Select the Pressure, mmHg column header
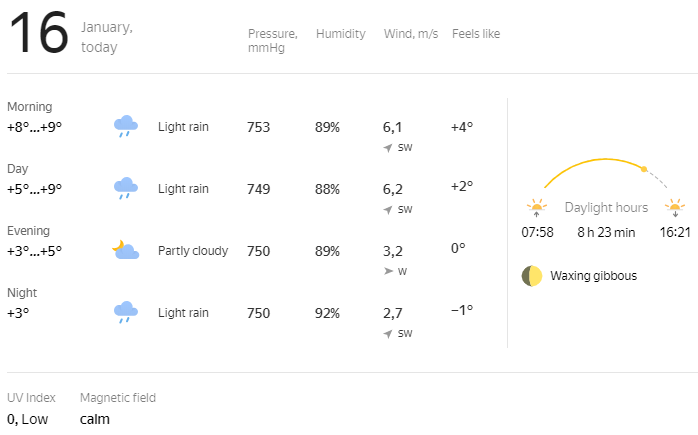The height and width of the screenshot is (435, 698). pos(272,41)
